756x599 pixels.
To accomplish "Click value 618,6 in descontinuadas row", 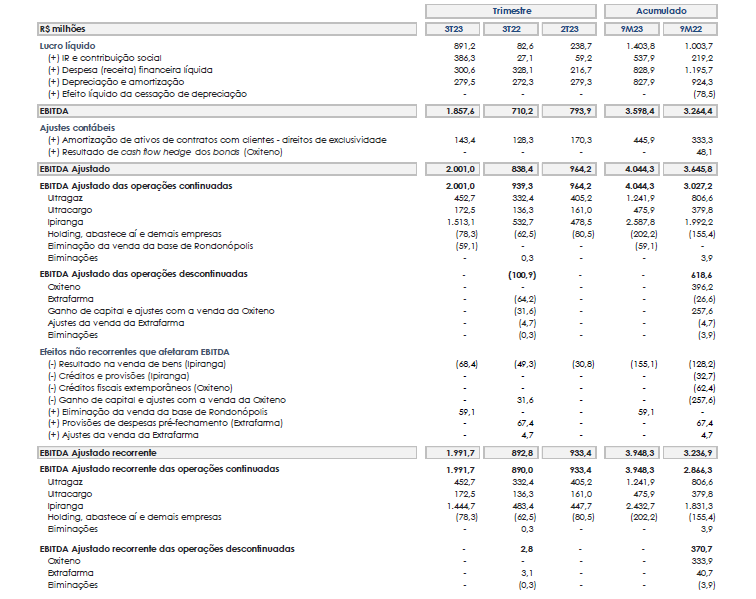I will [x=702, y=275].
